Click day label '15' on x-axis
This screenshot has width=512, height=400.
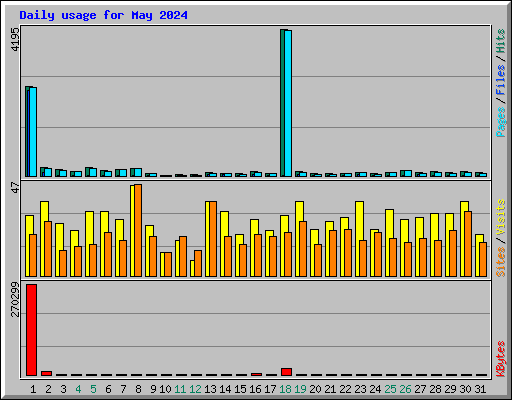pyautogui.click(x=240, y=389)
